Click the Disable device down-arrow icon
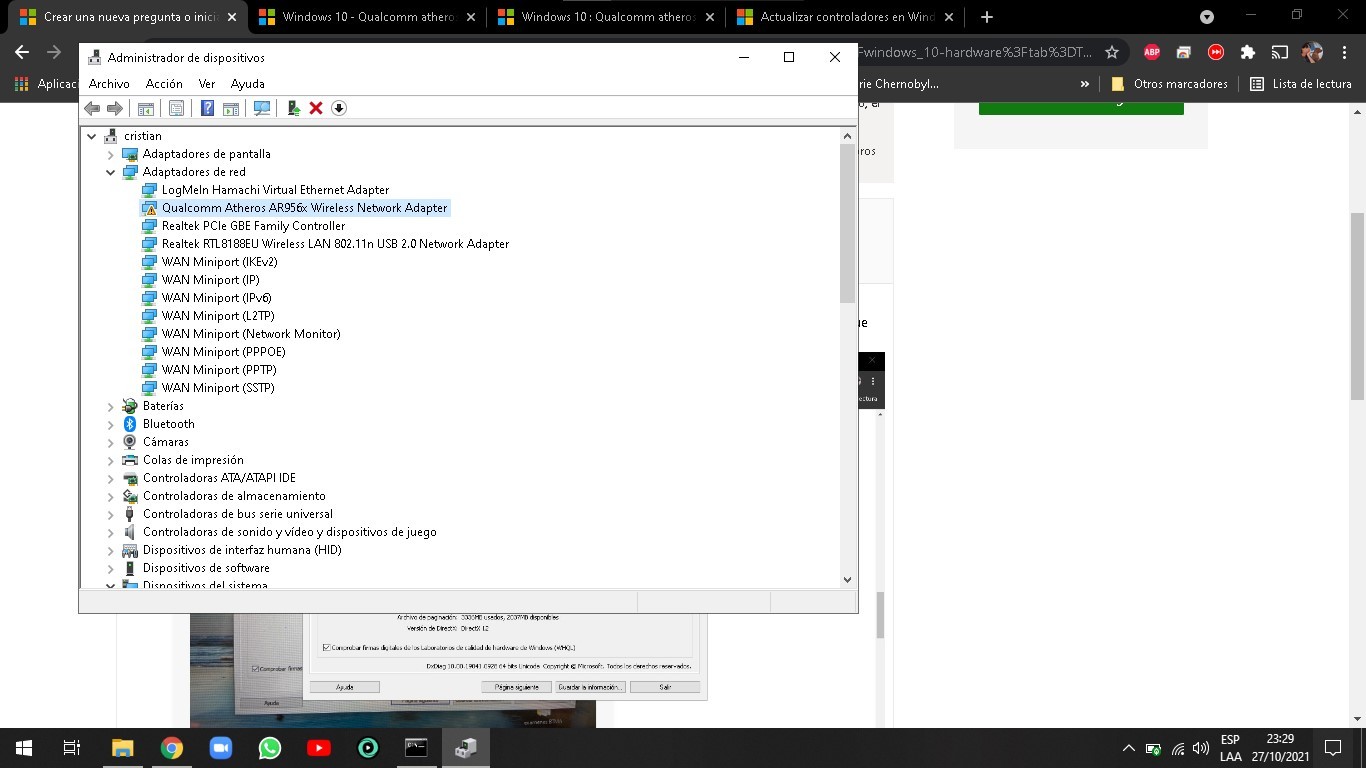This screenshot has width=1366, height=768. point(338,107)
